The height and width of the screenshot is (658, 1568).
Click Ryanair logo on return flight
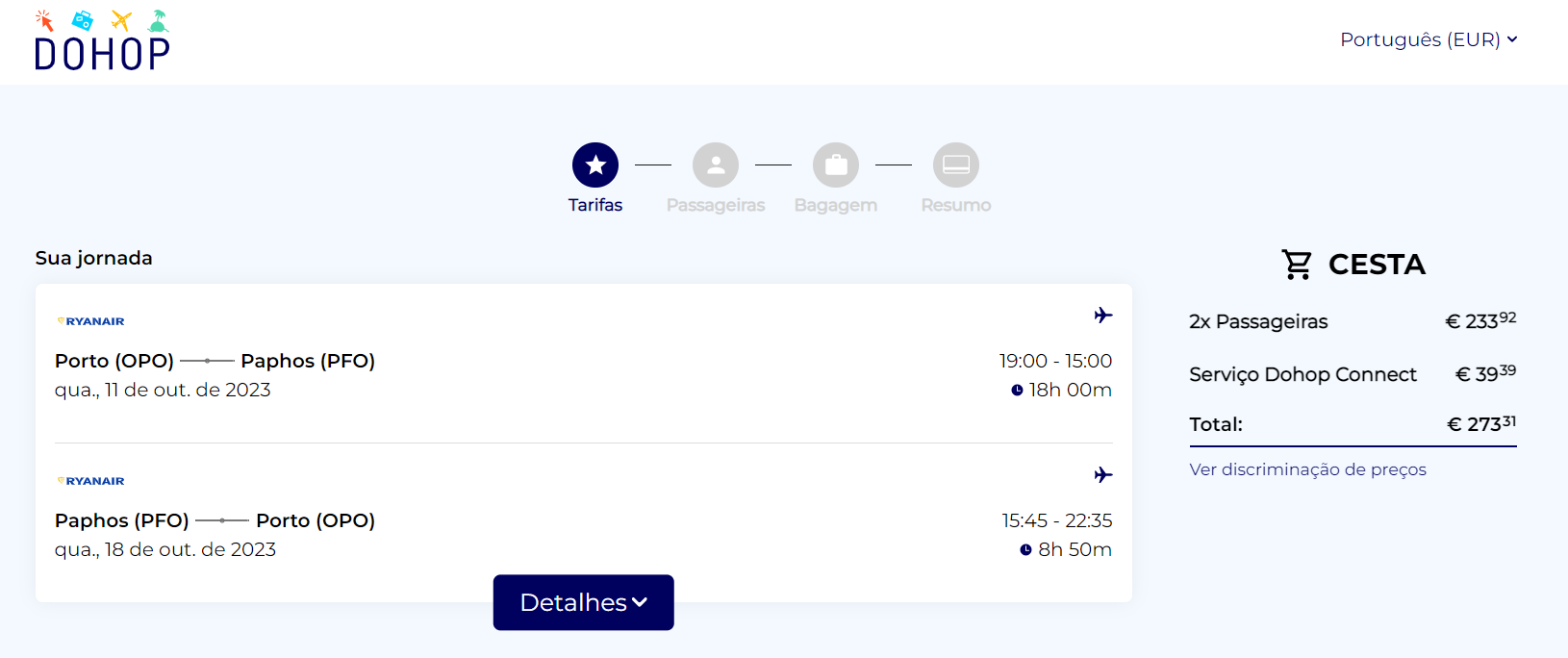pyautogui.click(x=90, y=481)
